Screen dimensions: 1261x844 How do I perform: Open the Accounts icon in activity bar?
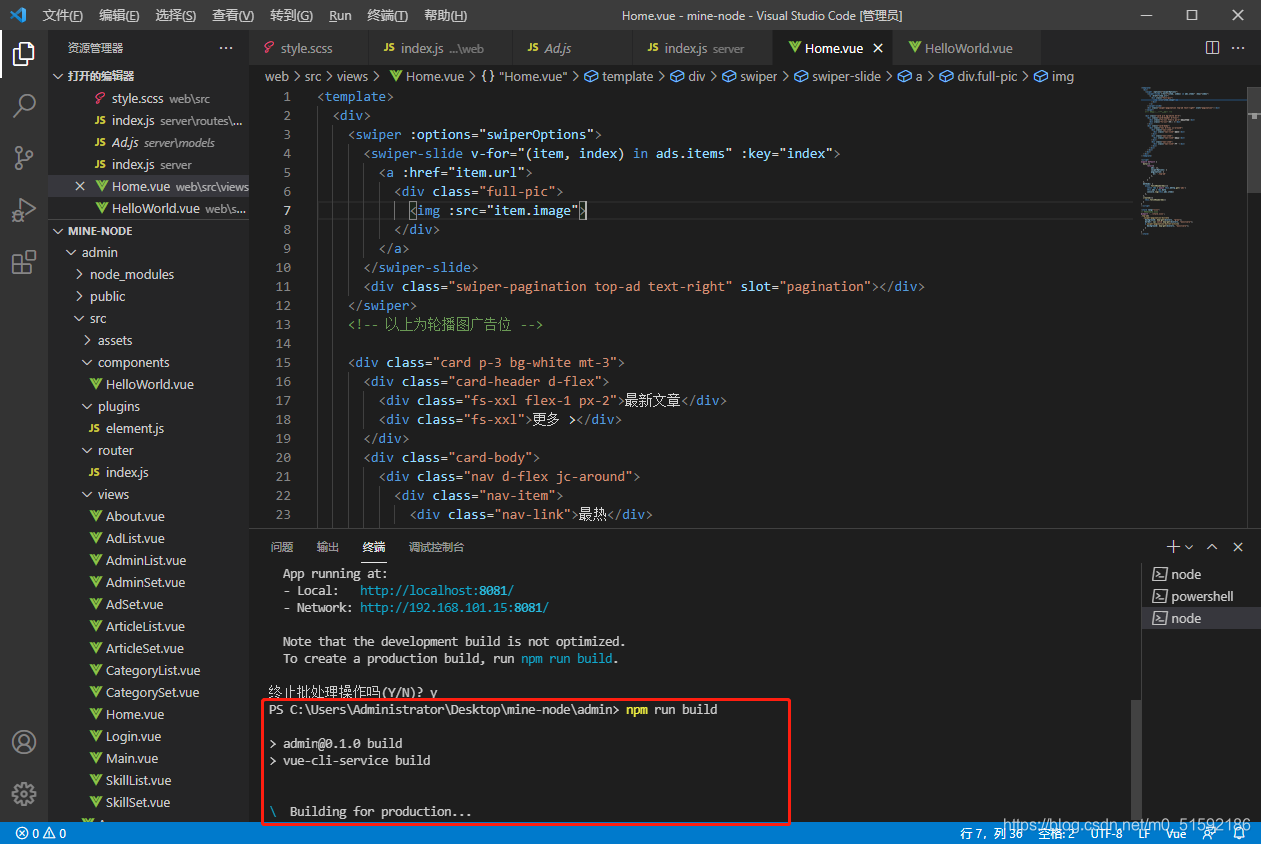coord(24,742)
